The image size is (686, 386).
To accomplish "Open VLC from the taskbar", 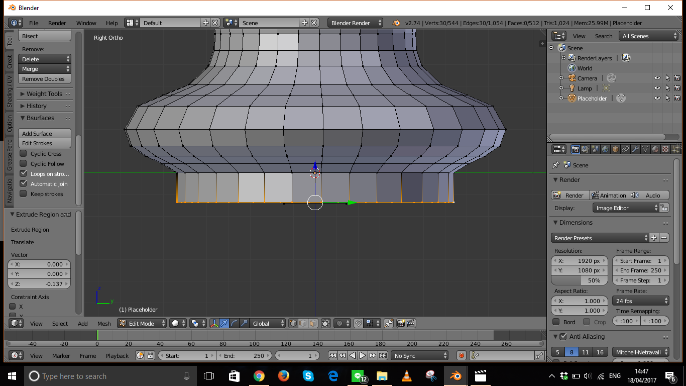I will pos(406,376).
